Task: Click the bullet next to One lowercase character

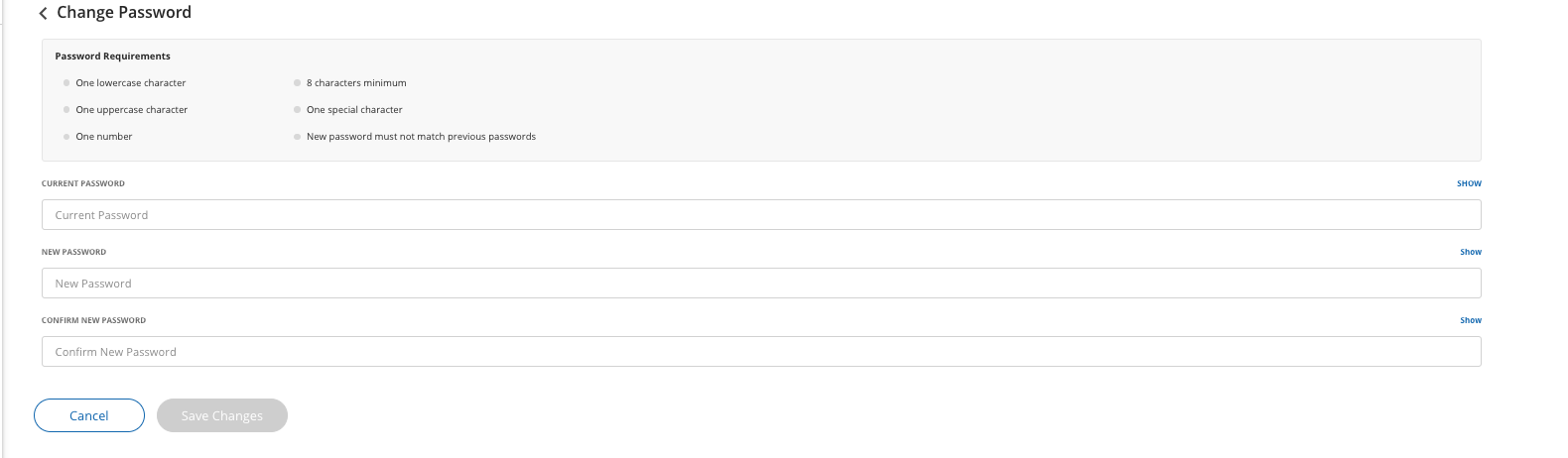Action: coord(66,83)
